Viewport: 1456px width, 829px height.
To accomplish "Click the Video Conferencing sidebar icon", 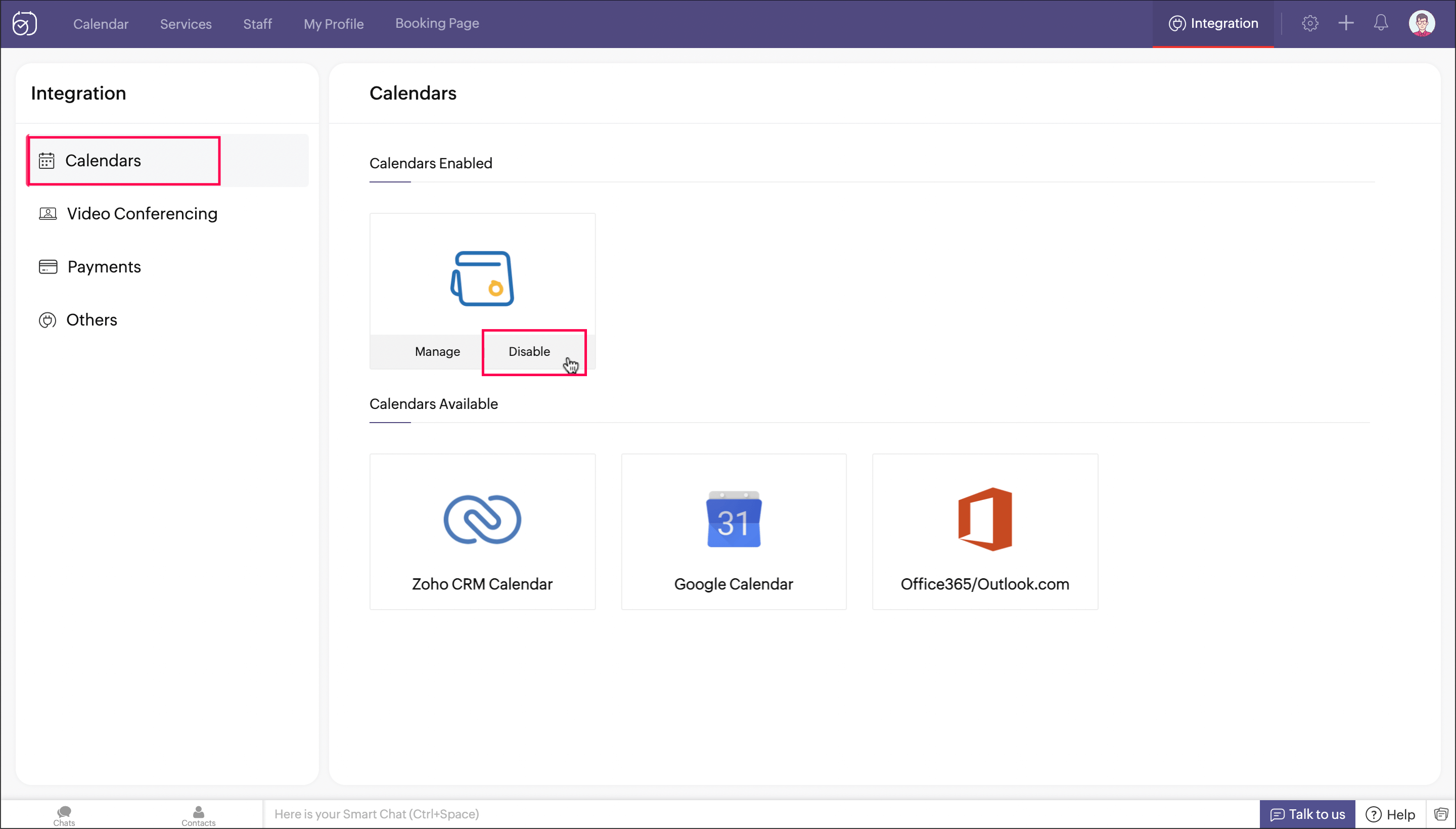I will coord(48,213).
